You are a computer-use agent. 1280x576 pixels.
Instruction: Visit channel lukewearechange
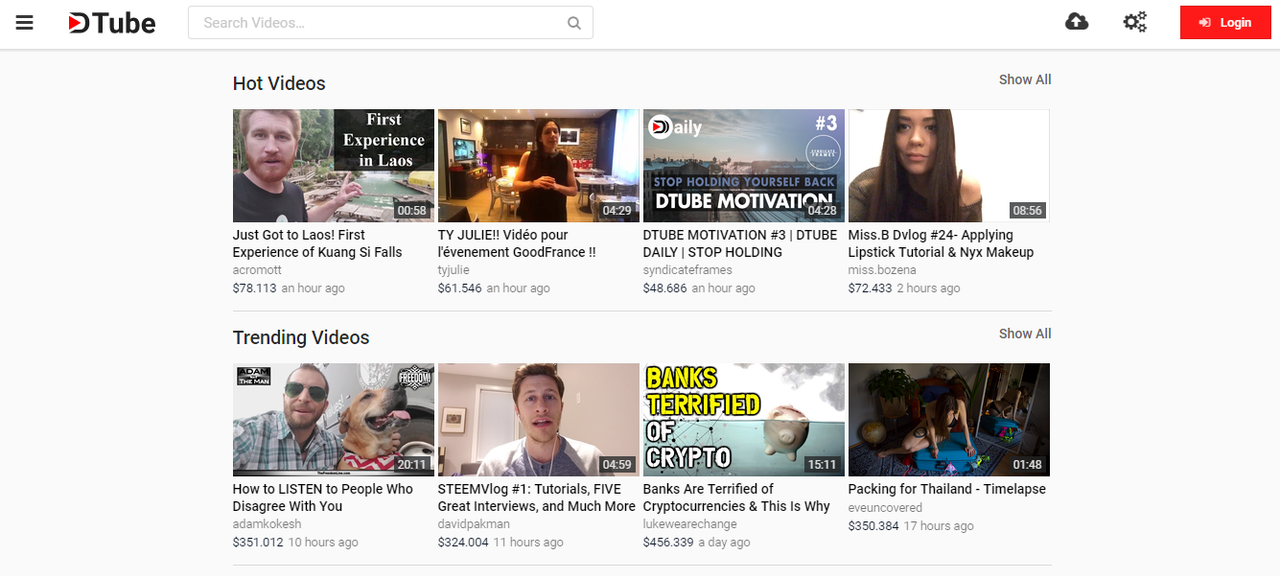[x=690, y=524]
